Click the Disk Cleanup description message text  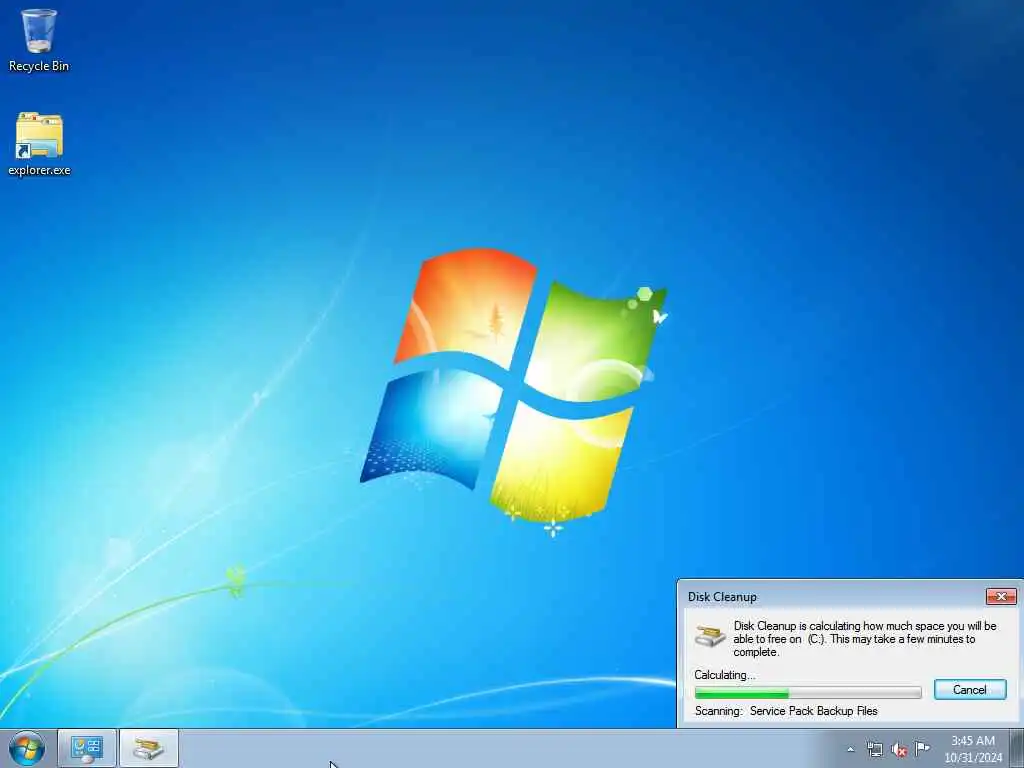point(865,639)
